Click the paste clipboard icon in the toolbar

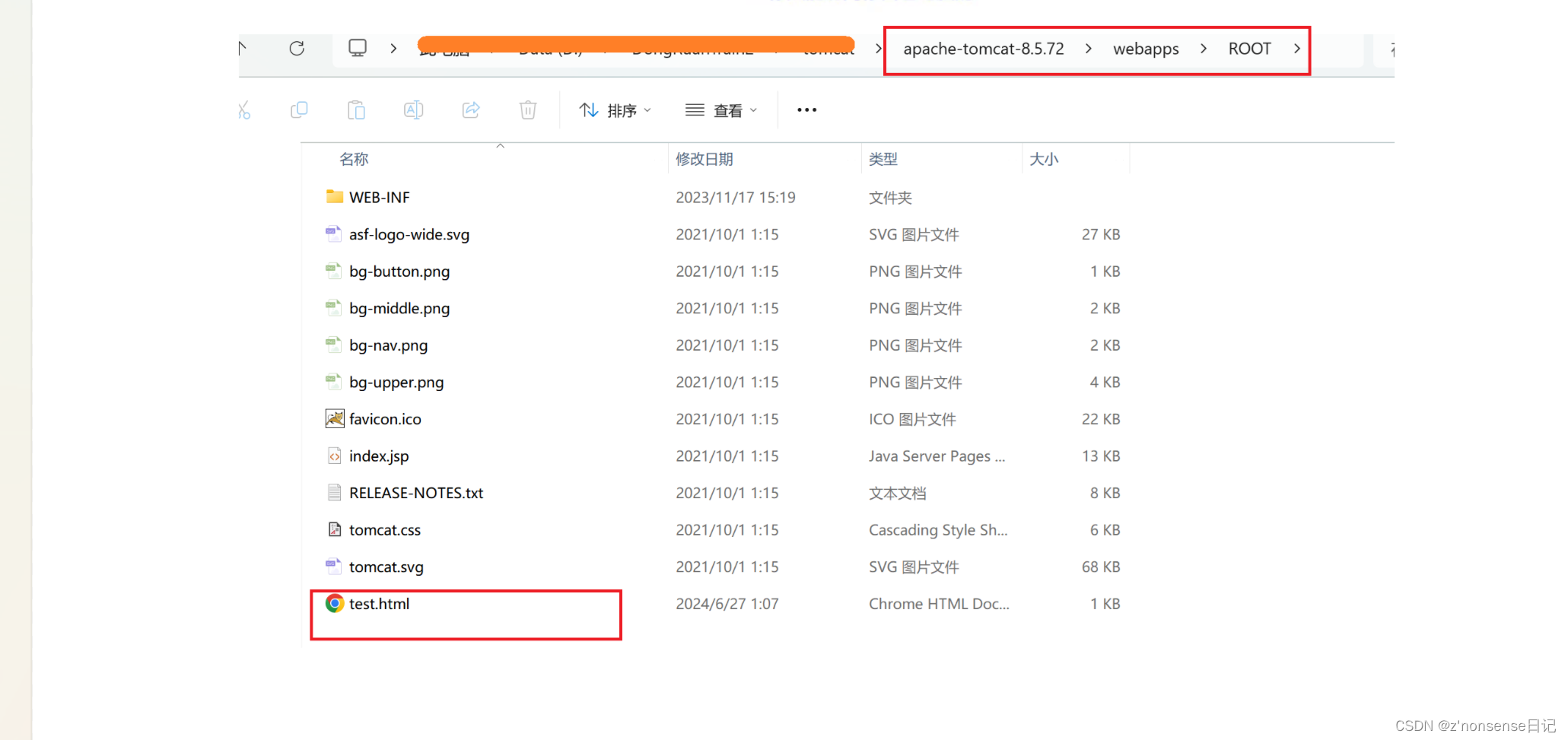coord(356,110)
